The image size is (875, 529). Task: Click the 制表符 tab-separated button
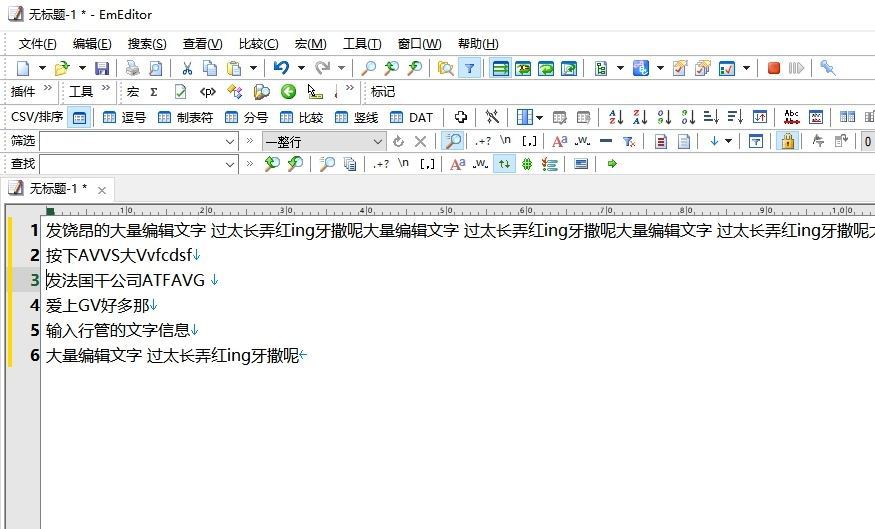click(186, 117)
